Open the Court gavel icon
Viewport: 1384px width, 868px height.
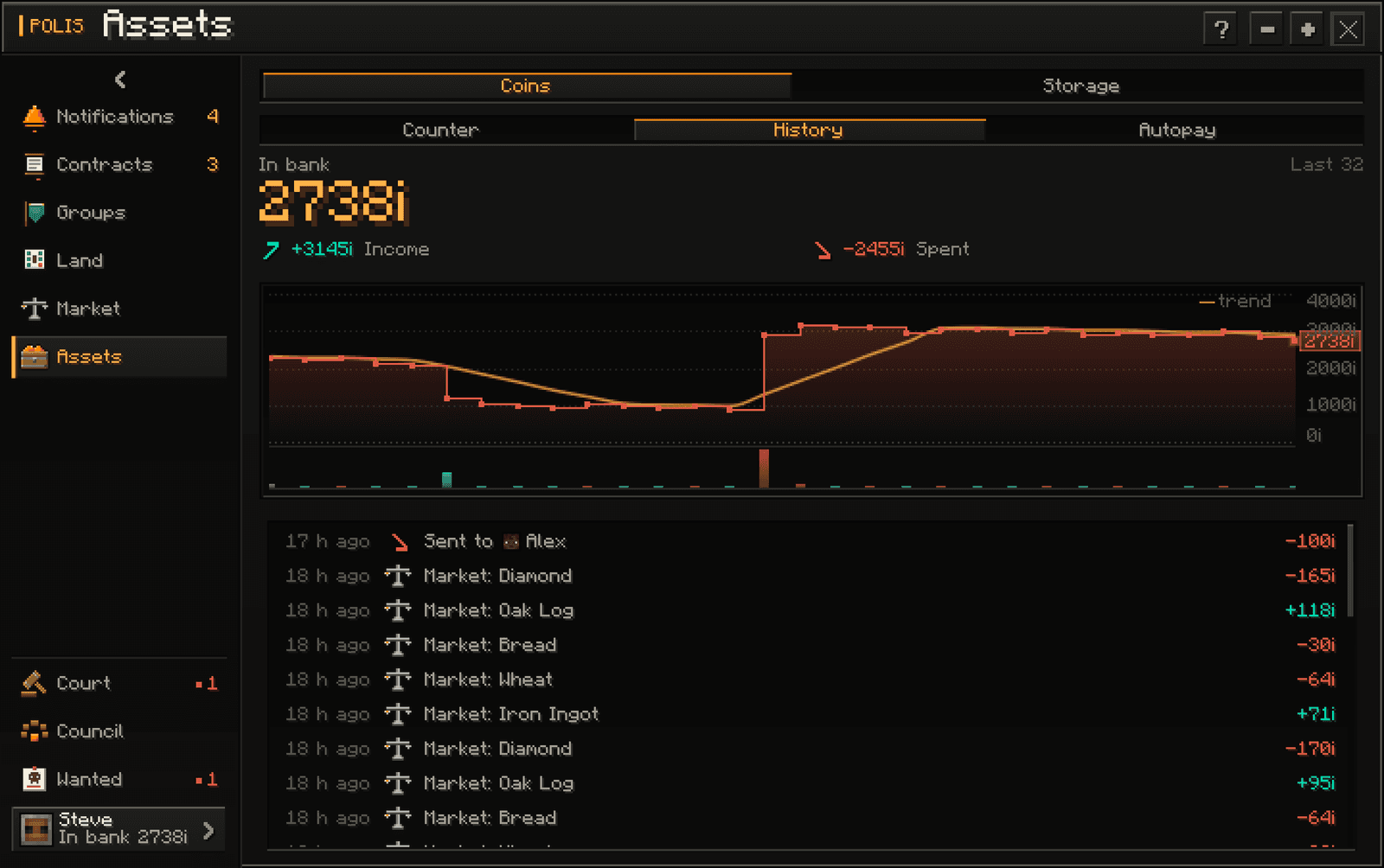click(34, 683)
